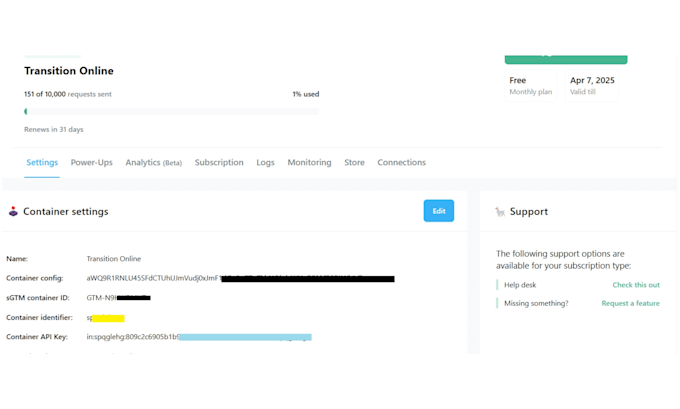Image resolution: width=680 pixels, height=409 pixels.
Task: Select the Name value Transition Online
Action: [x=114, y=259]
